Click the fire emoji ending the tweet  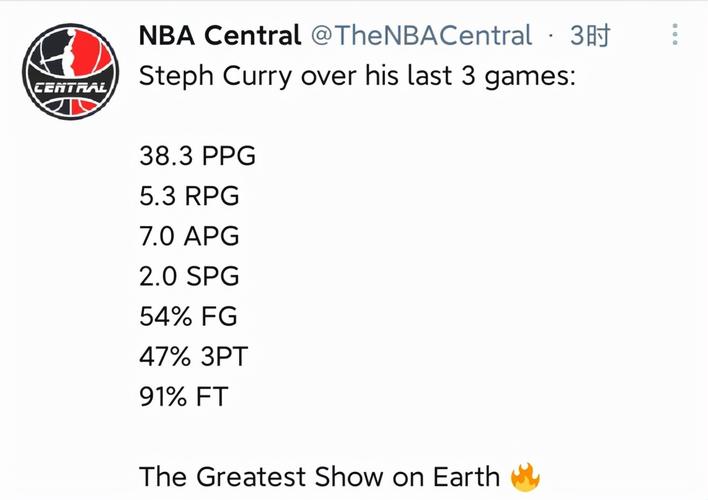pyautogui.click(x=524, y=476)
